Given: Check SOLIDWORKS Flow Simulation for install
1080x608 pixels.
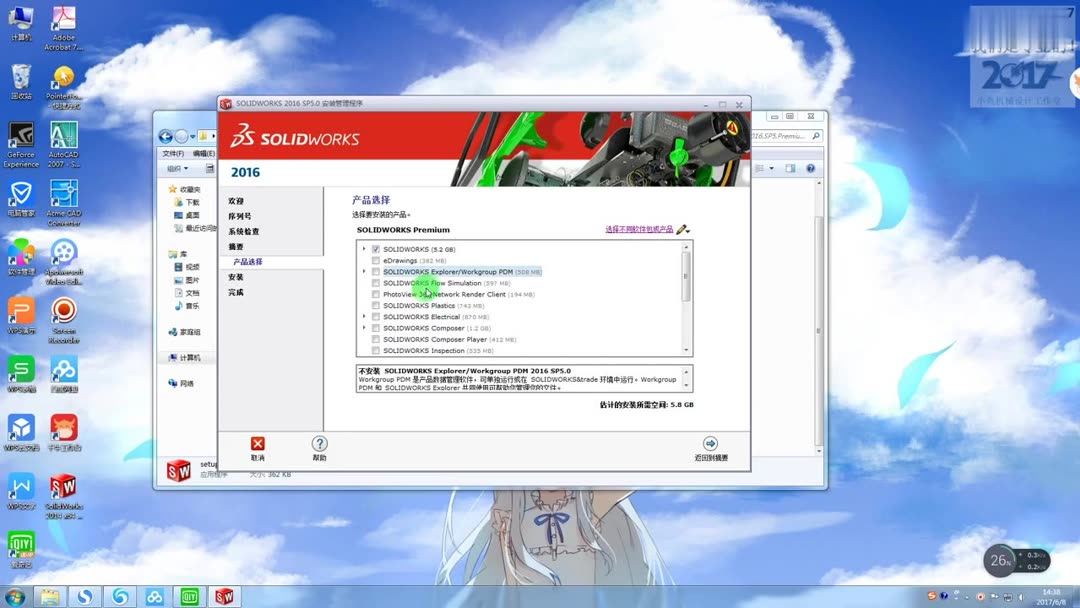Looking at the screenshot, I should click(x=374, y=283).
